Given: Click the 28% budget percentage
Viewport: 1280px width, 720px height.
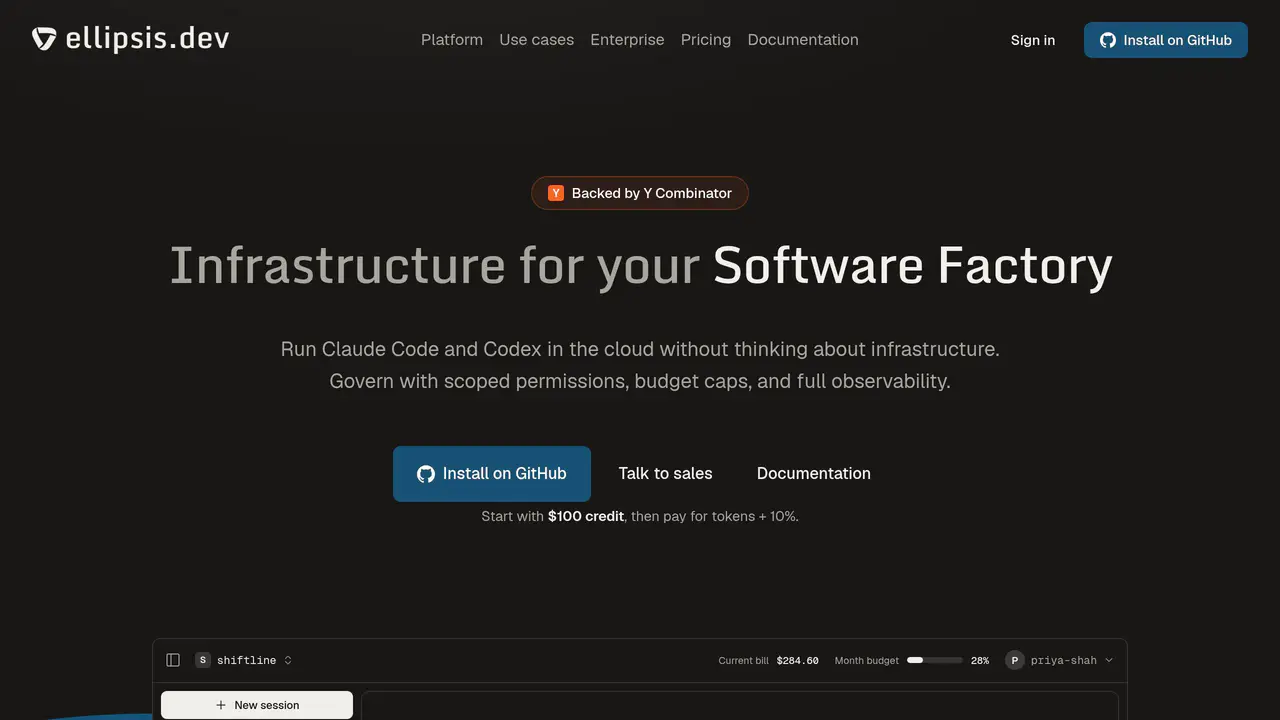Looking at the screenshot, I should point(980,660).
